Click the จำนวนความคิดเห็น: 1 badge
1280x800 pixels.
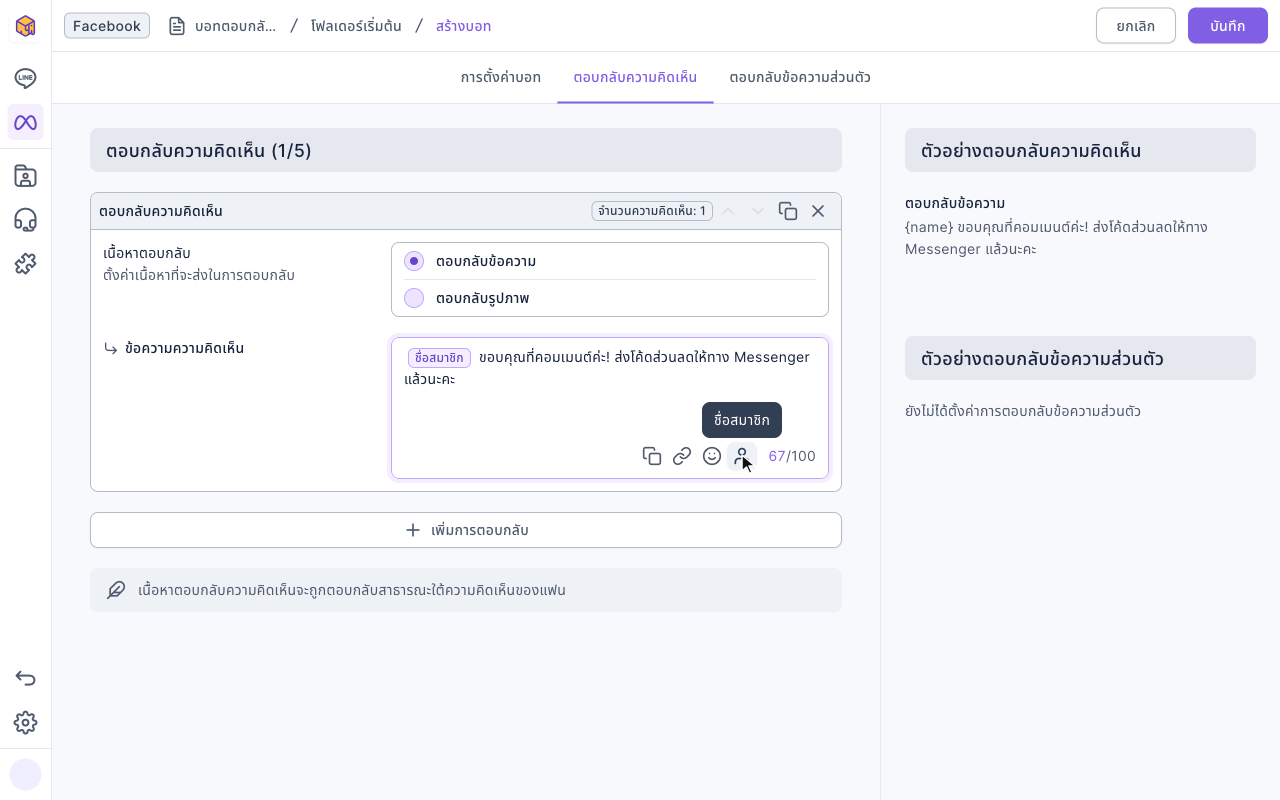[652, 211]
